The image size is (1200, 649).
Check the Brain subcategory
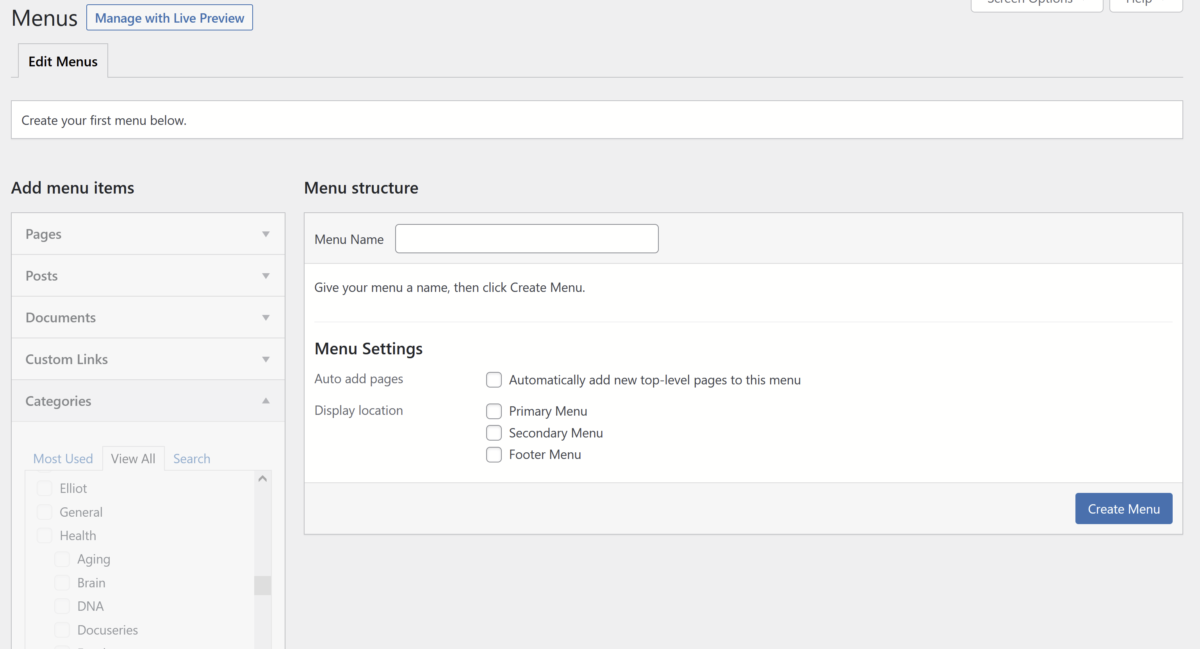coord(60,582)
